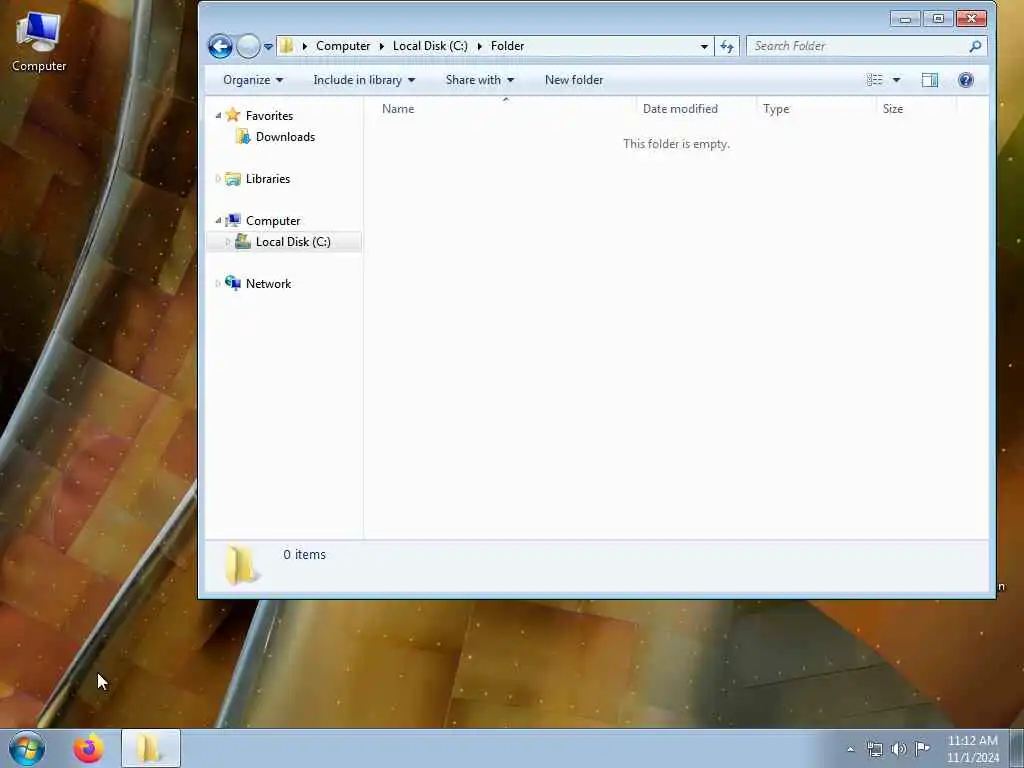Show hidden tray icons arrow
Screen dimensions: 1024x768
[850, 749]
